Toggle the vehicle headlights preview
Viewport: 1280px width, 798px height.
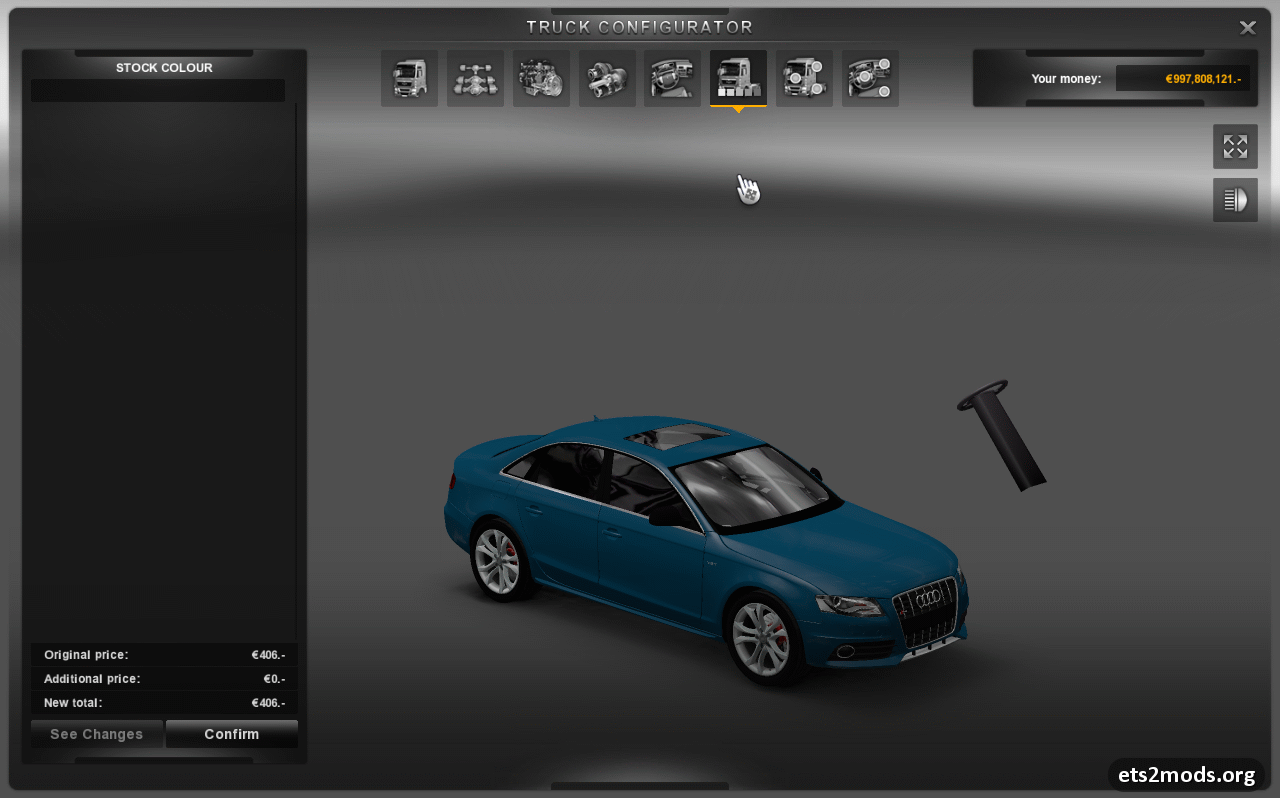point(1235,200)
